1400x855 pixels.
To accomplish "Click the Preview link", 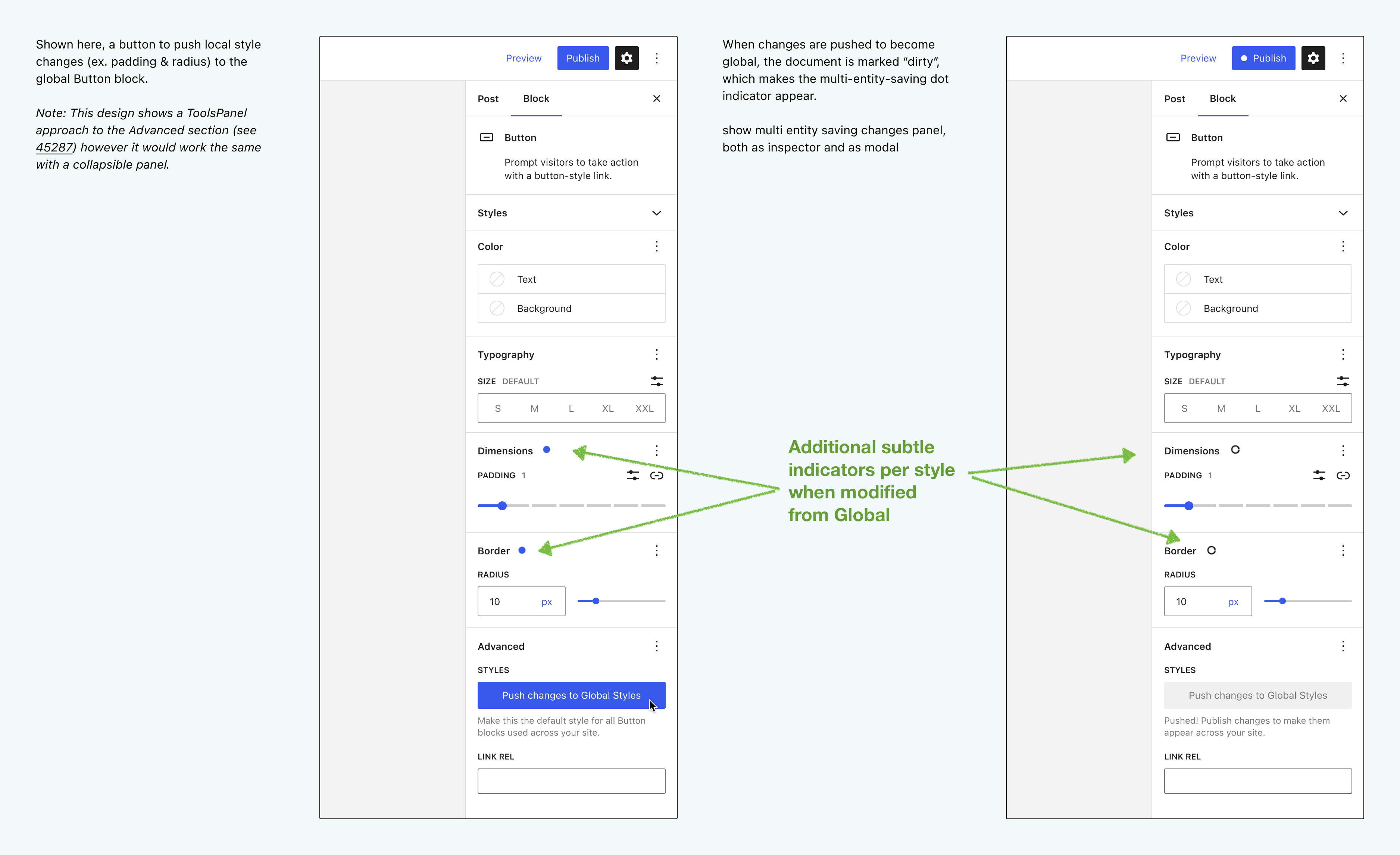I will point(524,58).
